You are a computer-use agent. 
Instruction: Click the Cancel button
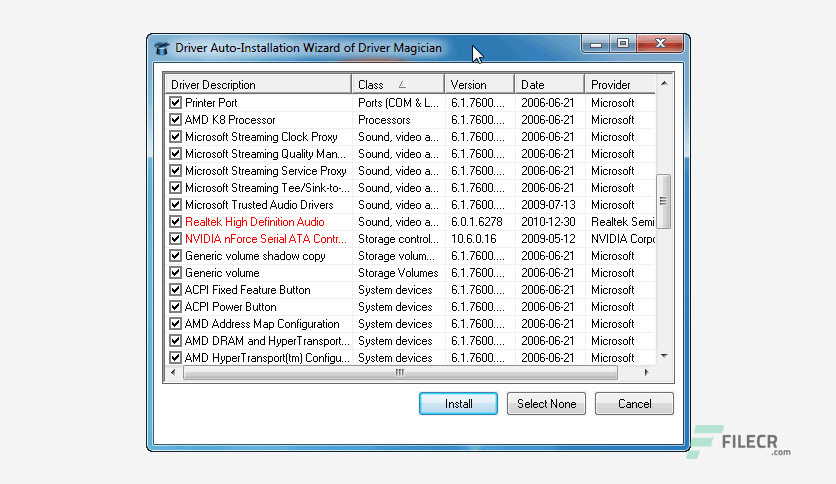click(634, 404)
